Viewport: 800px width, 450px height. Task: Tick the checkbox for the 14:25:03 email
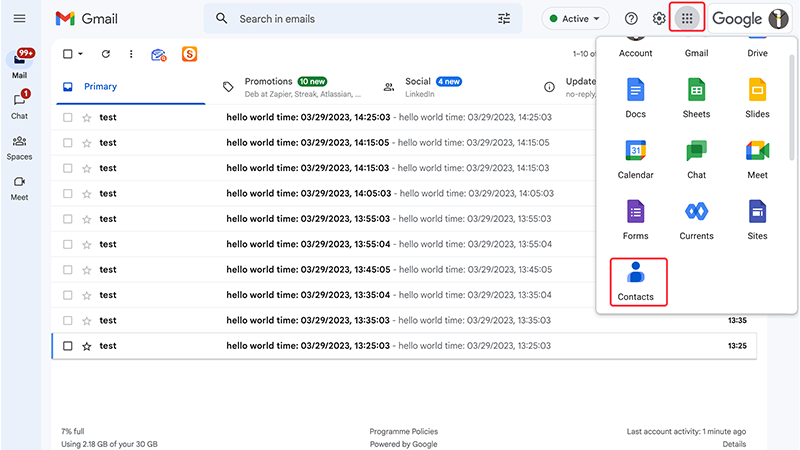(67, 117)
